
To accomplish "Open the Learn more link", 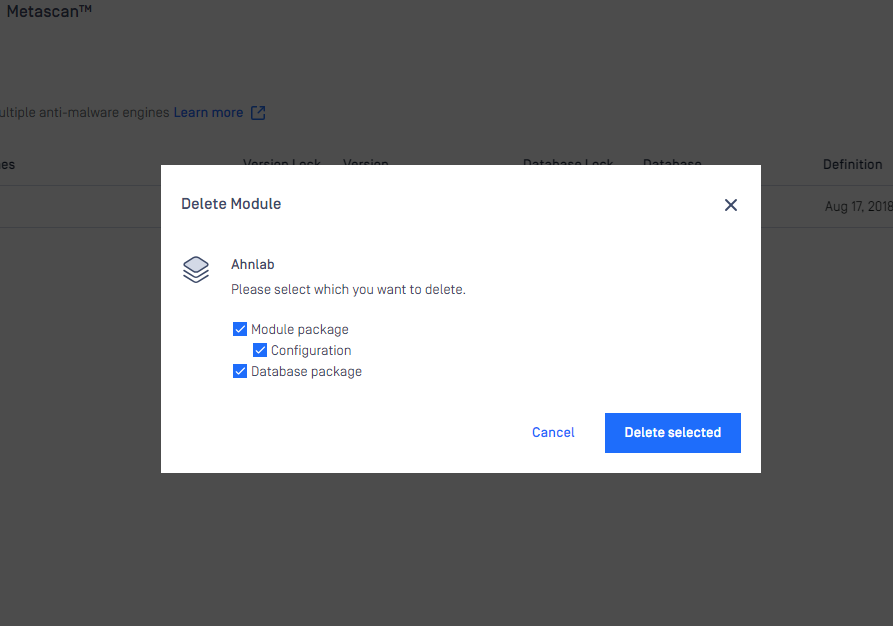I will coord(208,113).
